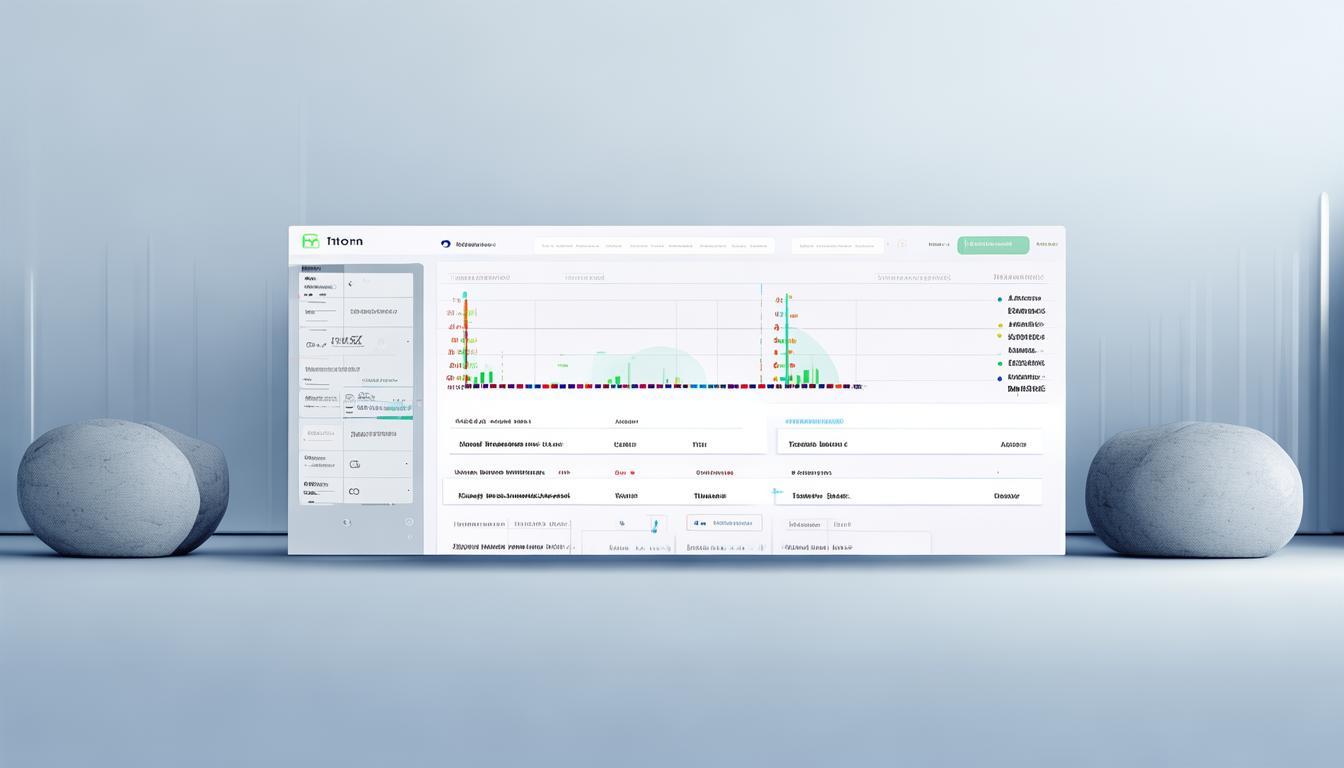
Task: Click the small square icon beside the right search field
Action: click(x=901, y=244)
